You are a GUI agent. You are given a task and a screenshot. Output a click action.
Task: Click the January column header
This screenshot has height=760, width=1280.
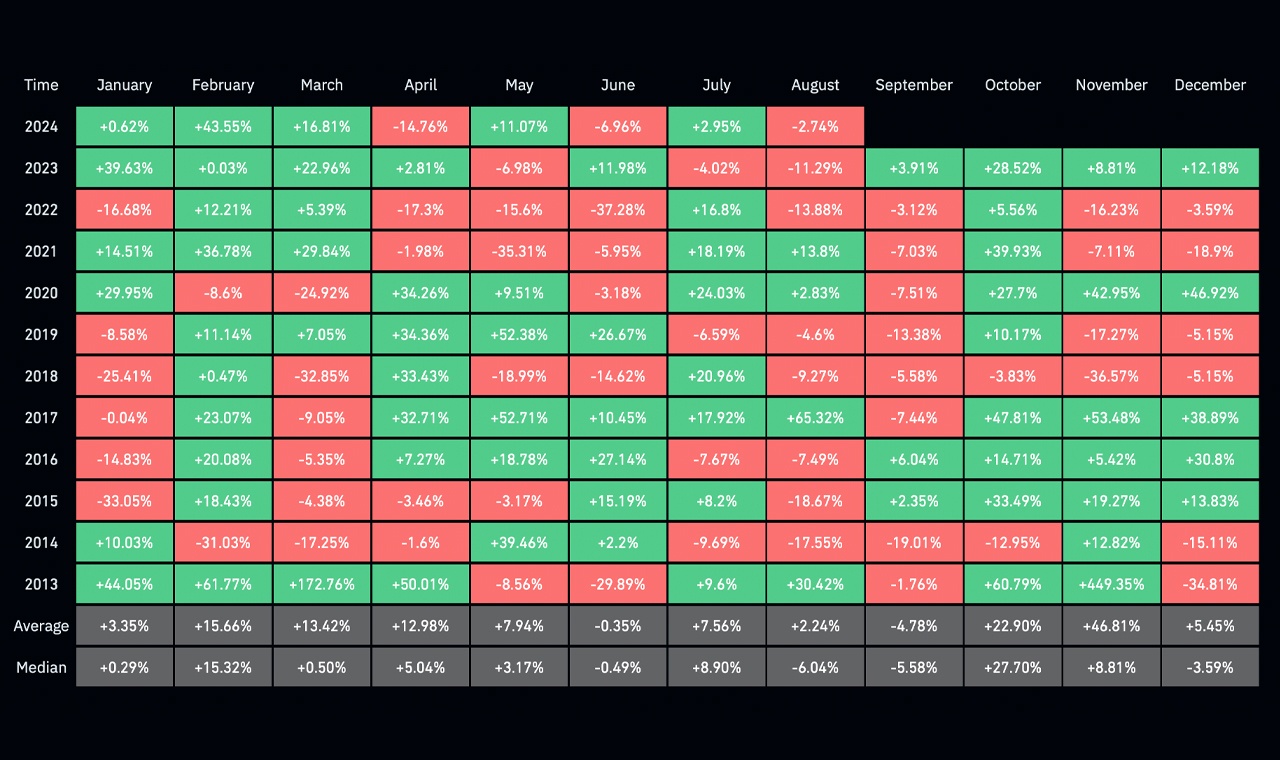(x=124, y=85)
